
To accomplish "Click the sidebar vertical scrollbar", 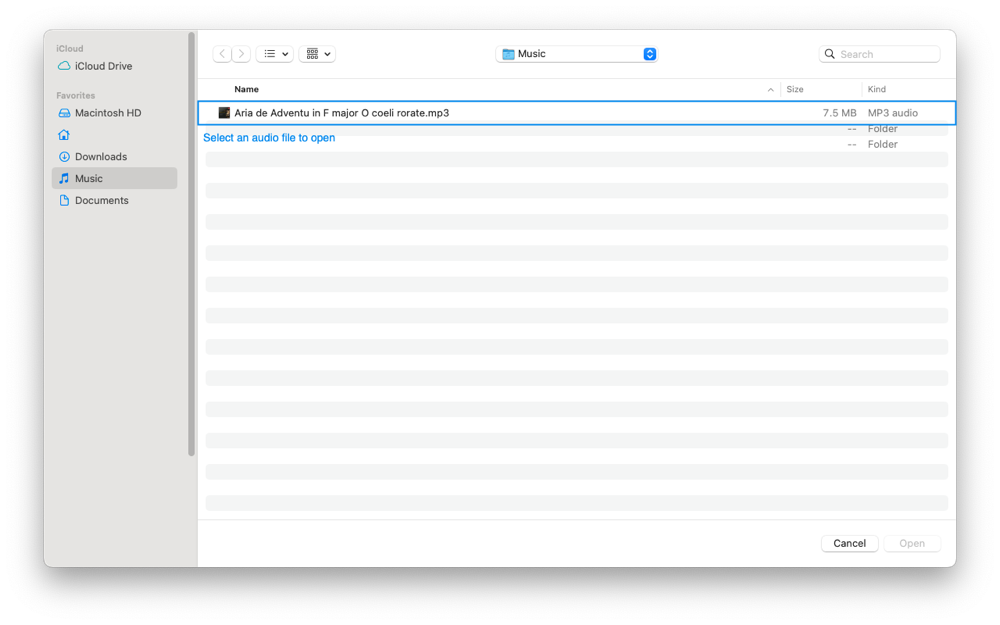I will 191,244.
